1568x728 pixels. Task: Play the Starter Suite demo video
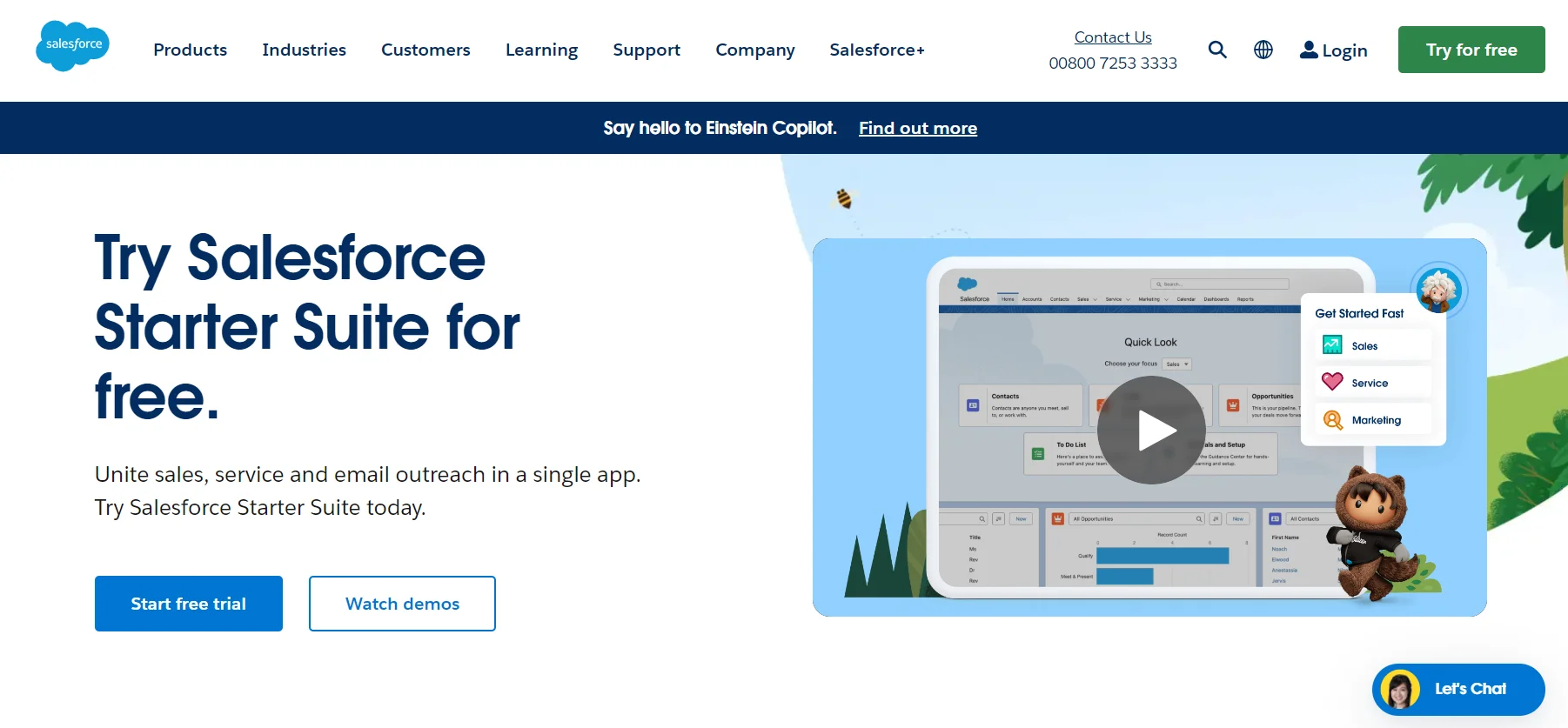click(x=1150, y=430)
